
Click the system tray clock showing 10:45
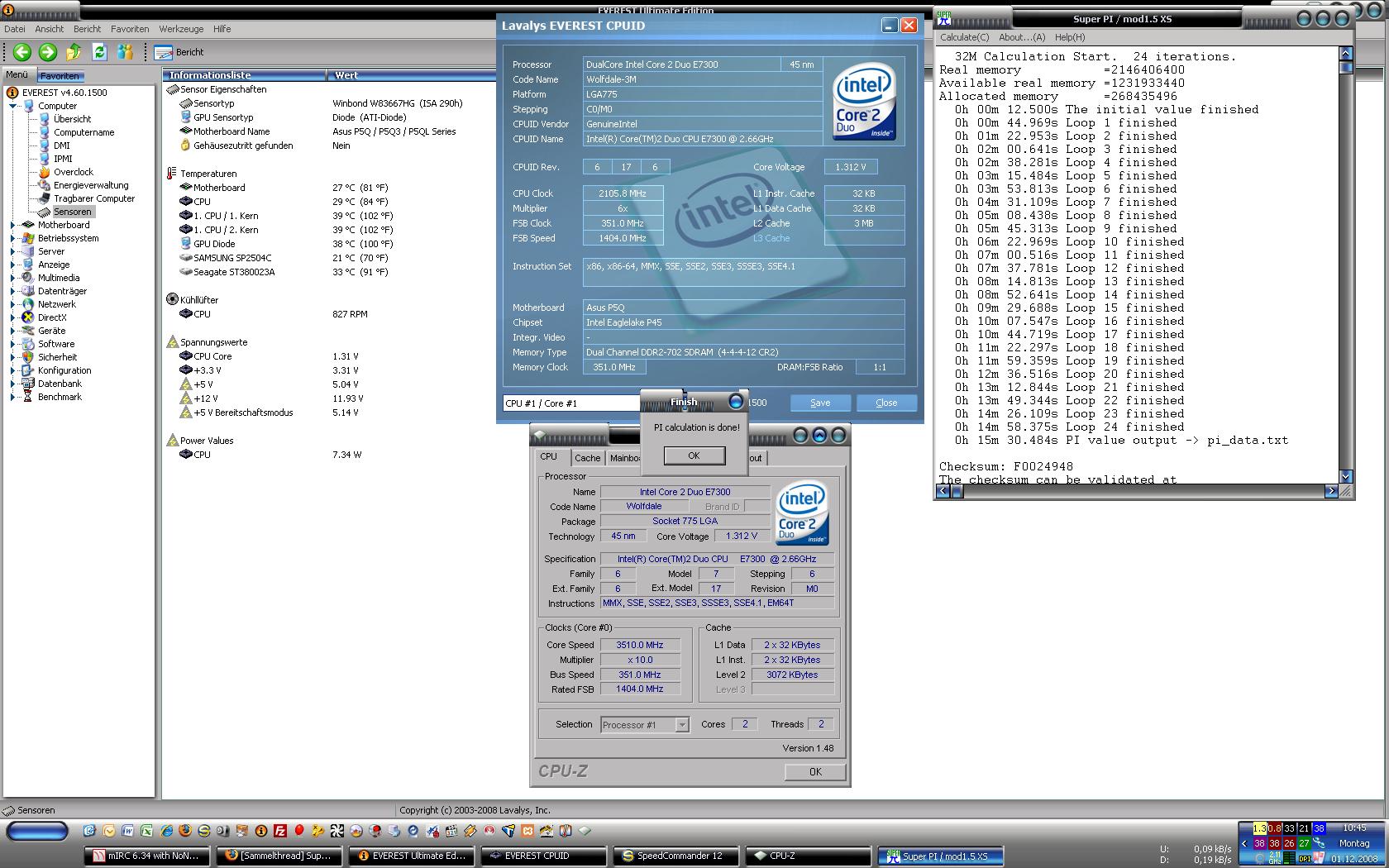click(1355, 827)
